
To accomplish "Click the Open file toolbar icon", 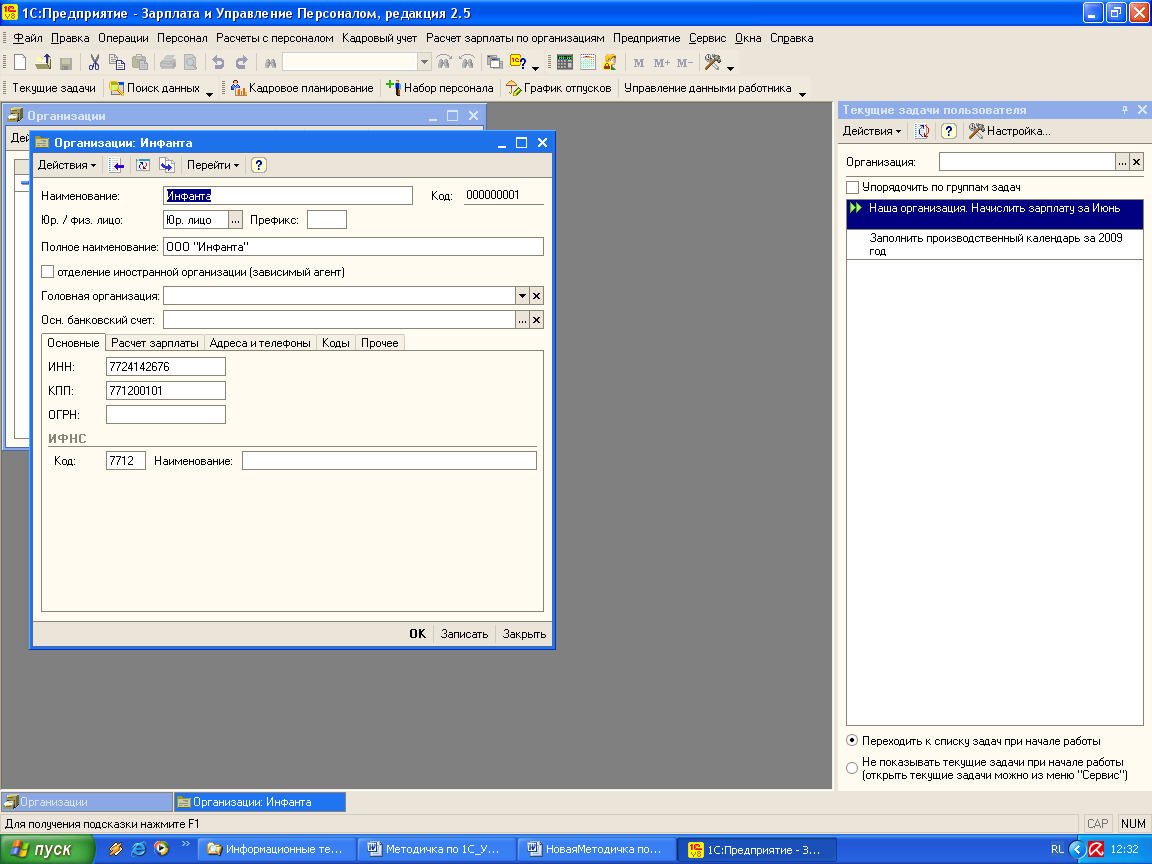I will (43, 62).
